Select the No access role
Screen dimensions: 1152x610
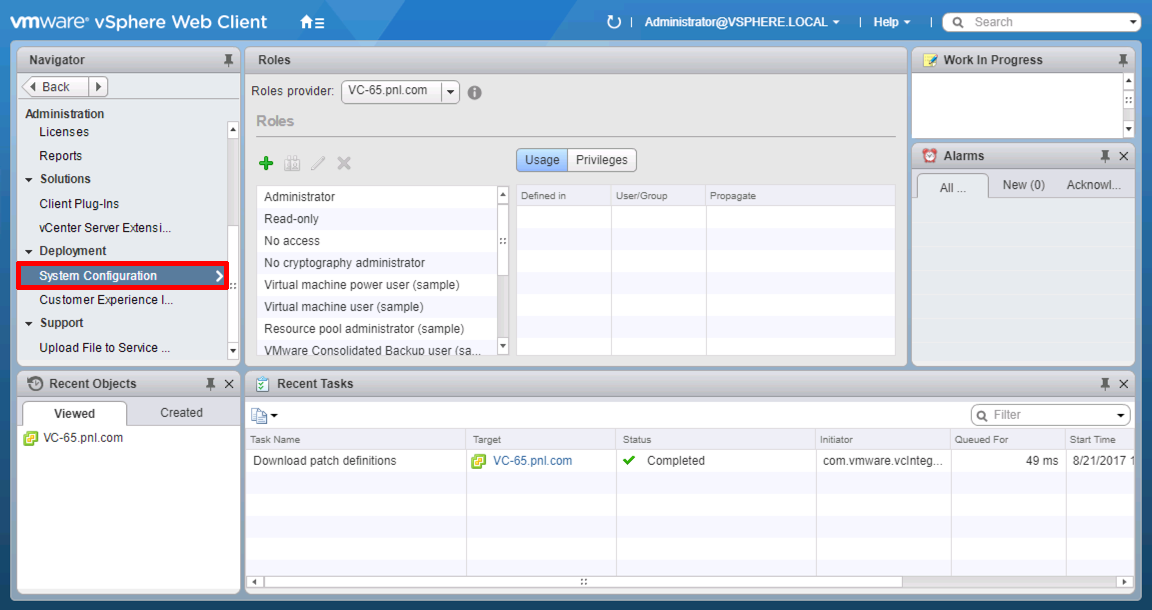[x=378, y=241]
